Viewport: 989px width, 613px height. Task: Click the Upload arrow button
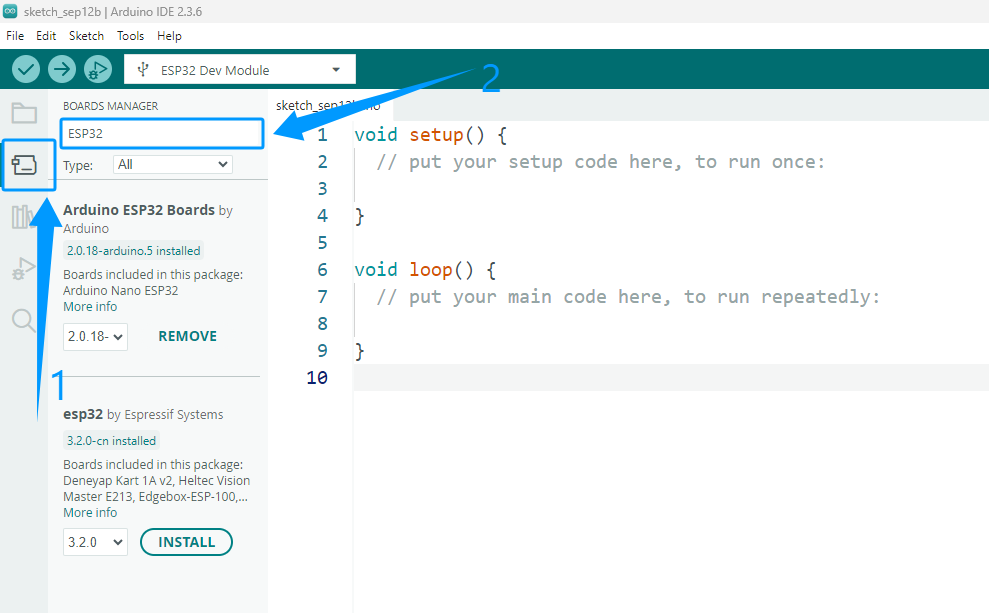(x=62, y=69)
